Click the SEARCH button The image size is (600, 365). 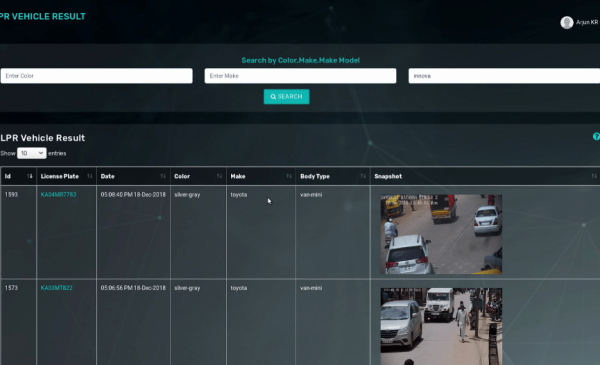click(287, 97)
